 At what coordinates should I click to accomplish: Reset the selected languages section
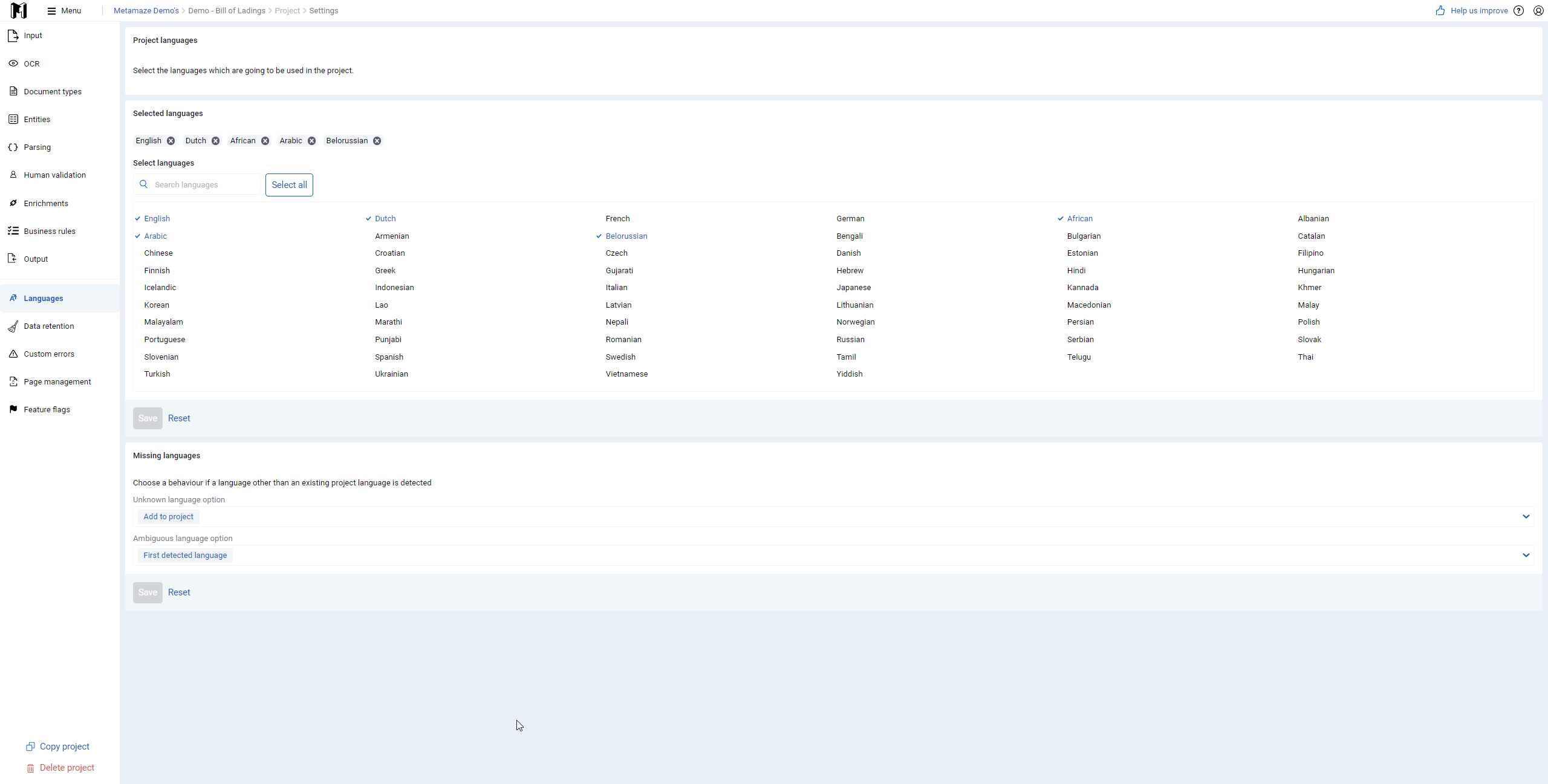[x=179, y=418]
